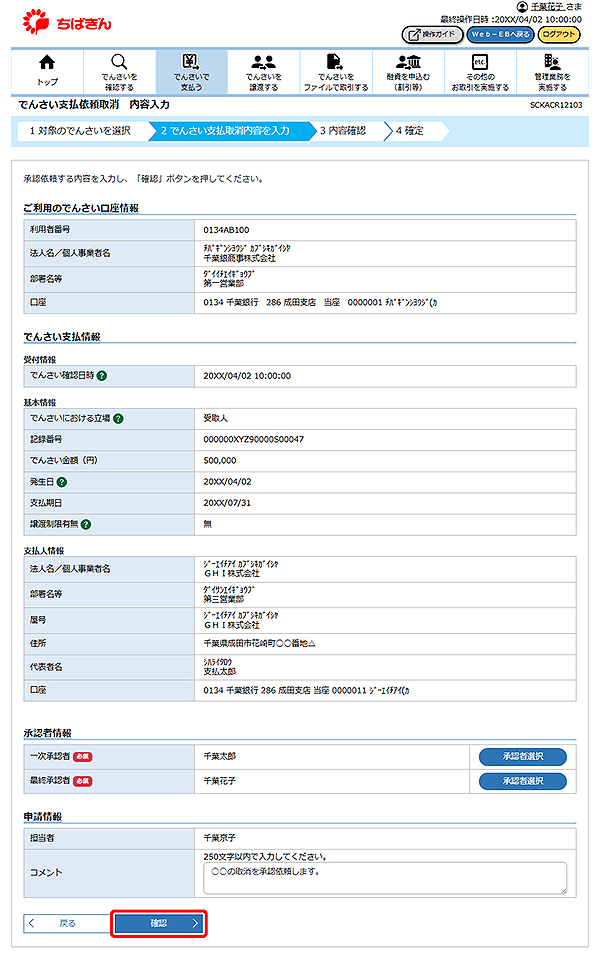Click user number 0134AB100
This screenshot has height=959, width=600.
[x=226, y=230]
